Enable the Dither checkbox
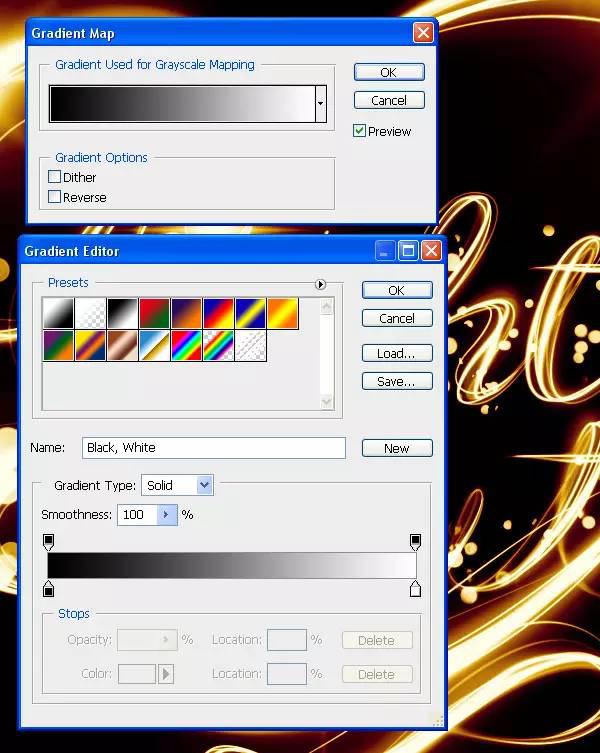Screen dimensions: 600x753 tap(55, 177)
